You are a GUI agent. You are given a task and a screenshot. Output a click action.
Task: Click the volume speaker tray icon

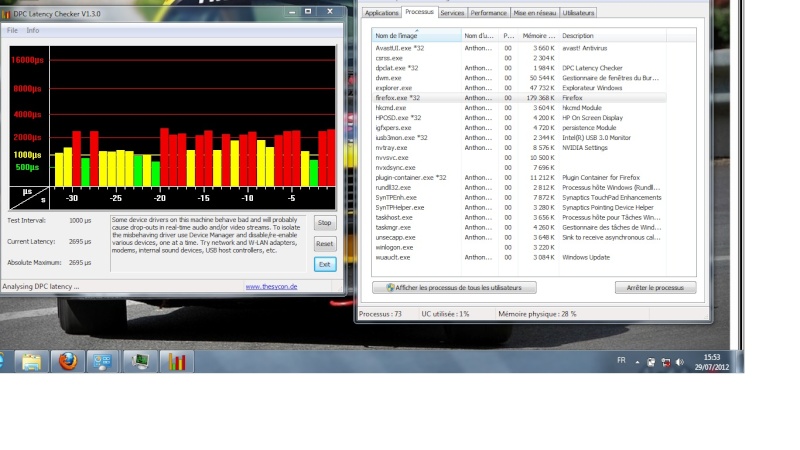(680, 362)
